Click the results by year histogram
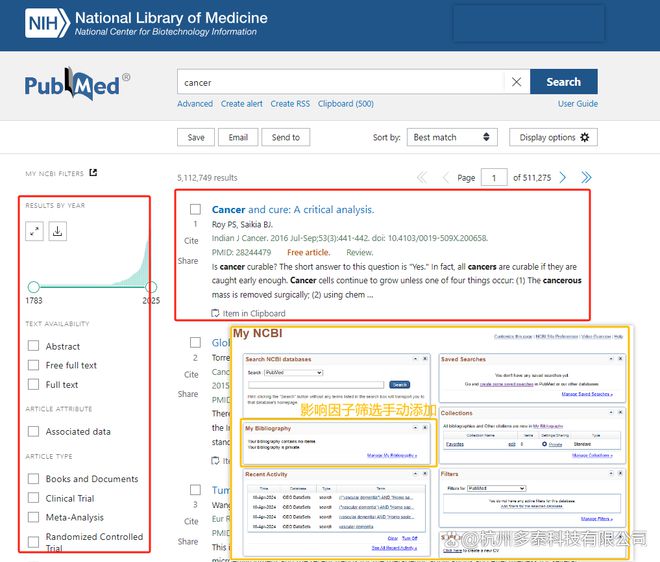This screenshot has height=562, width=660. pyautogui.click(x=130, y=263)
